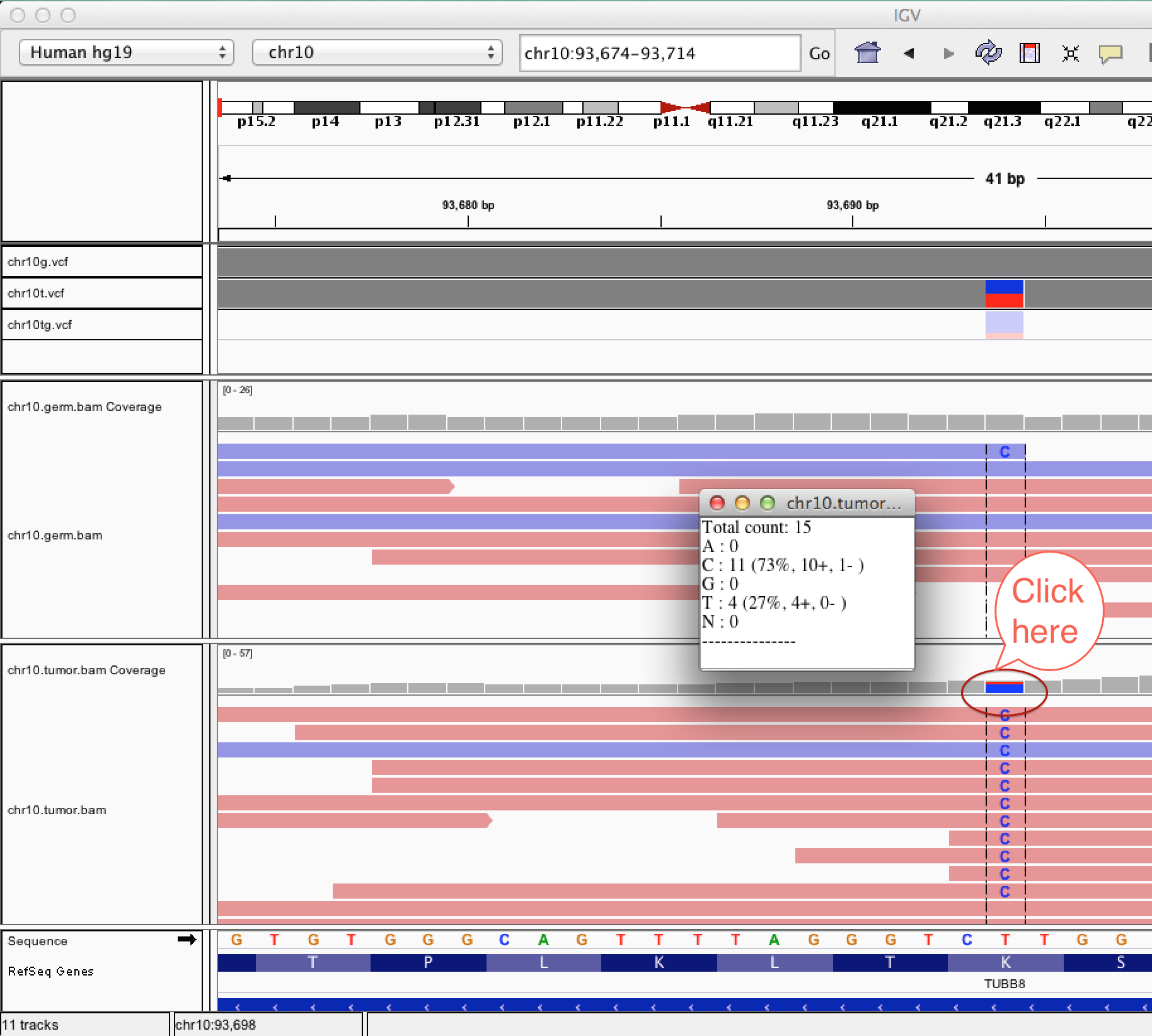This screenshot has height=1036, width=1152.
Task: Select the chr10.tumor.bam track name
Action: (57, 810)
